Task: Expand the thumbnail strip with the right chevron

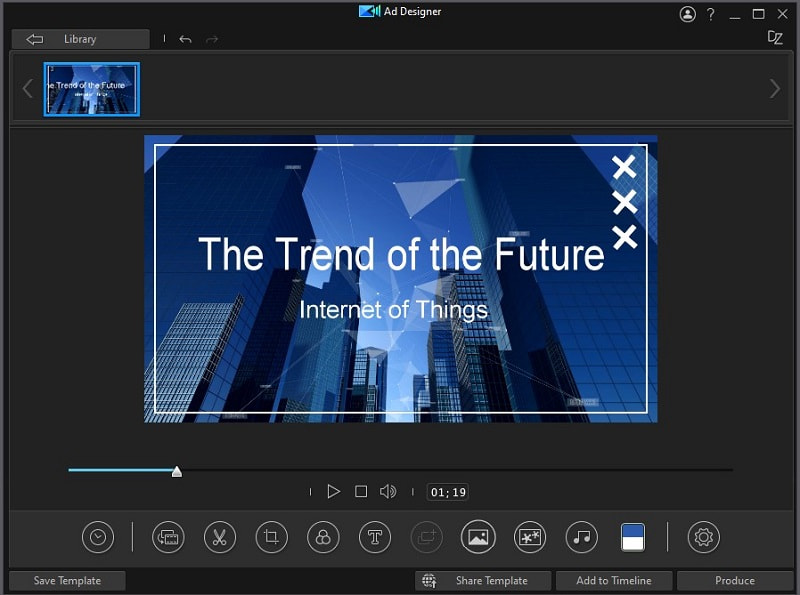Action: coord(774,88)
